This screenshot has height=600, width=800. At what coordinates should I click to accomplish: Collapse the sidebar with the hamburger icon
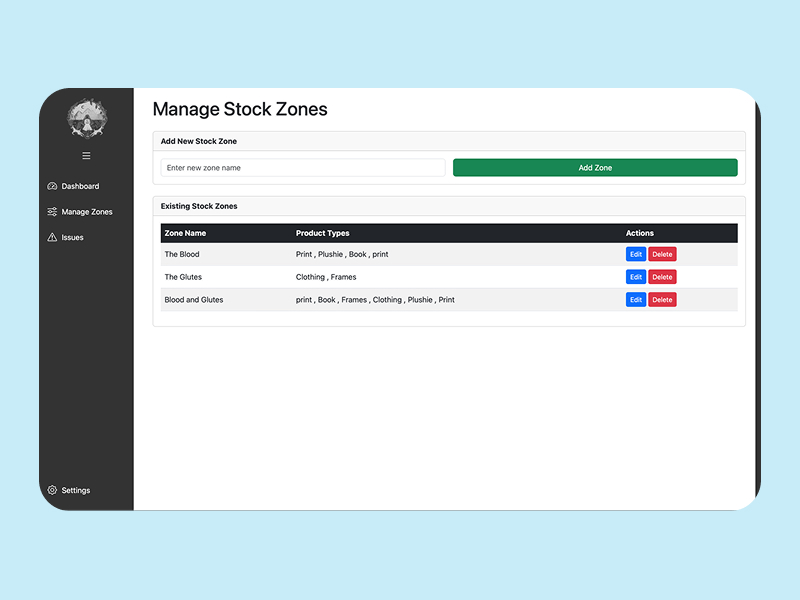point(86,156)
